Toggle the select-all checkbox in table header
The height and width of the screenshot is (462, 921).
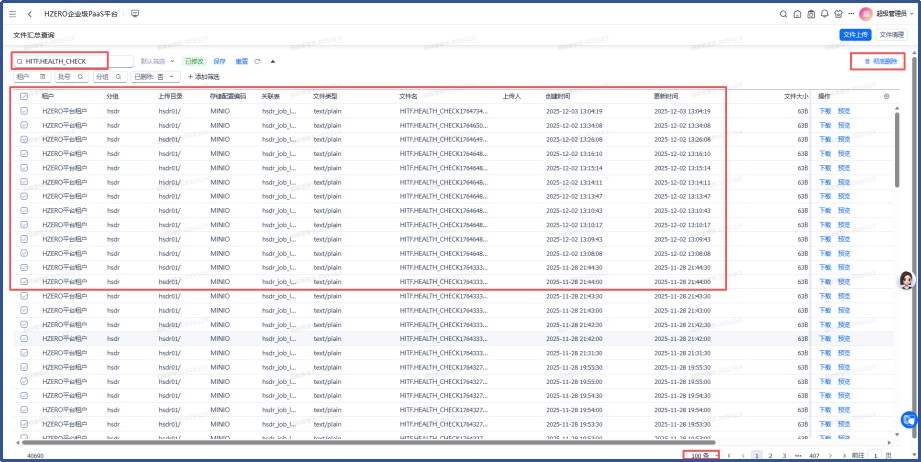coord(24,96)
